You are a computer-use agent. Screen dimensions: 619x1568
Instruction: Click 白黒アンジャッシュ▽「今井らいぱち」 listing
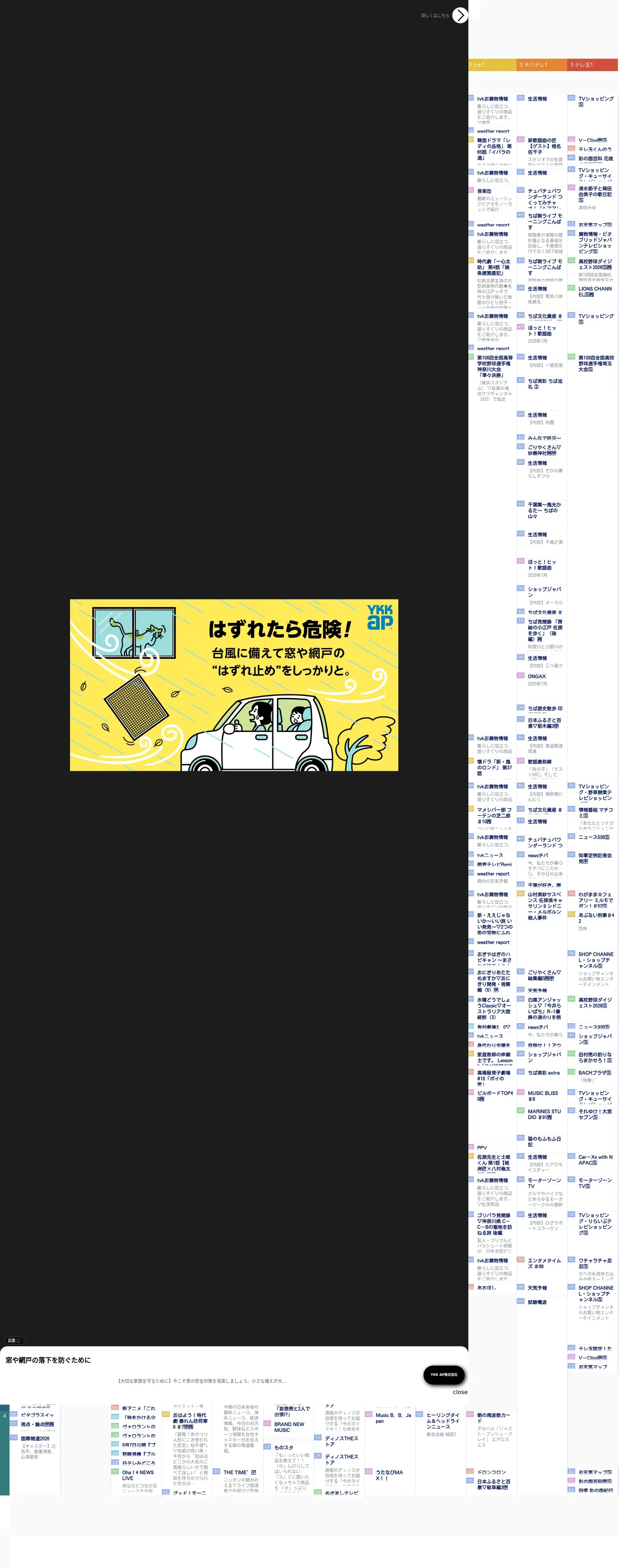coord(545,1008)
